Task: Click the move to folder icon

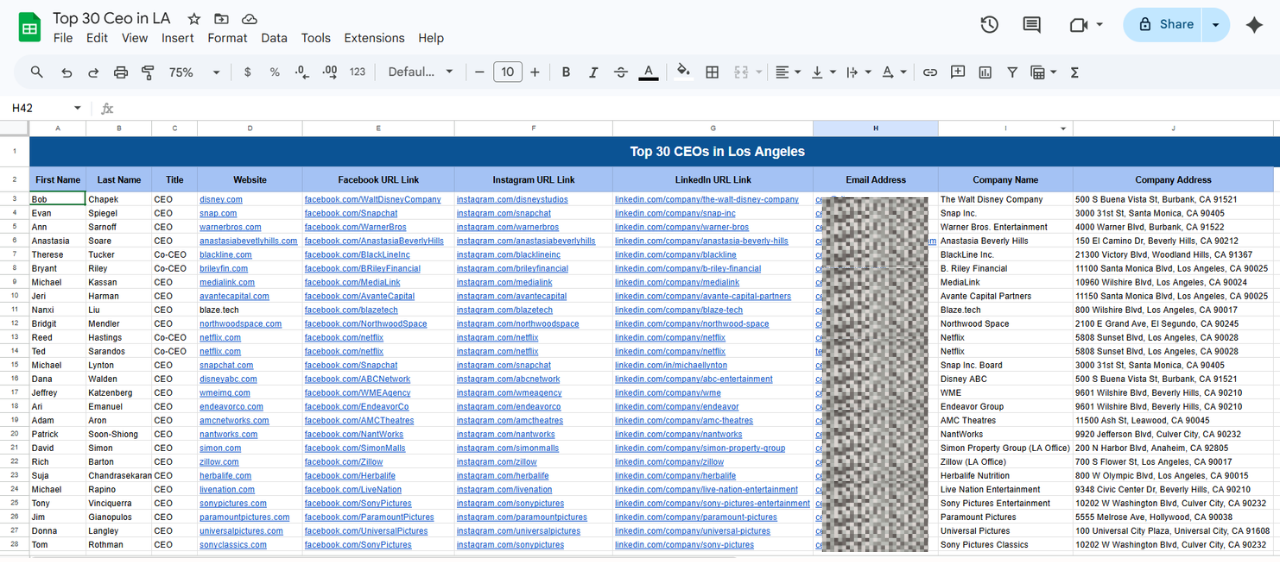Action: click(221, 19)
